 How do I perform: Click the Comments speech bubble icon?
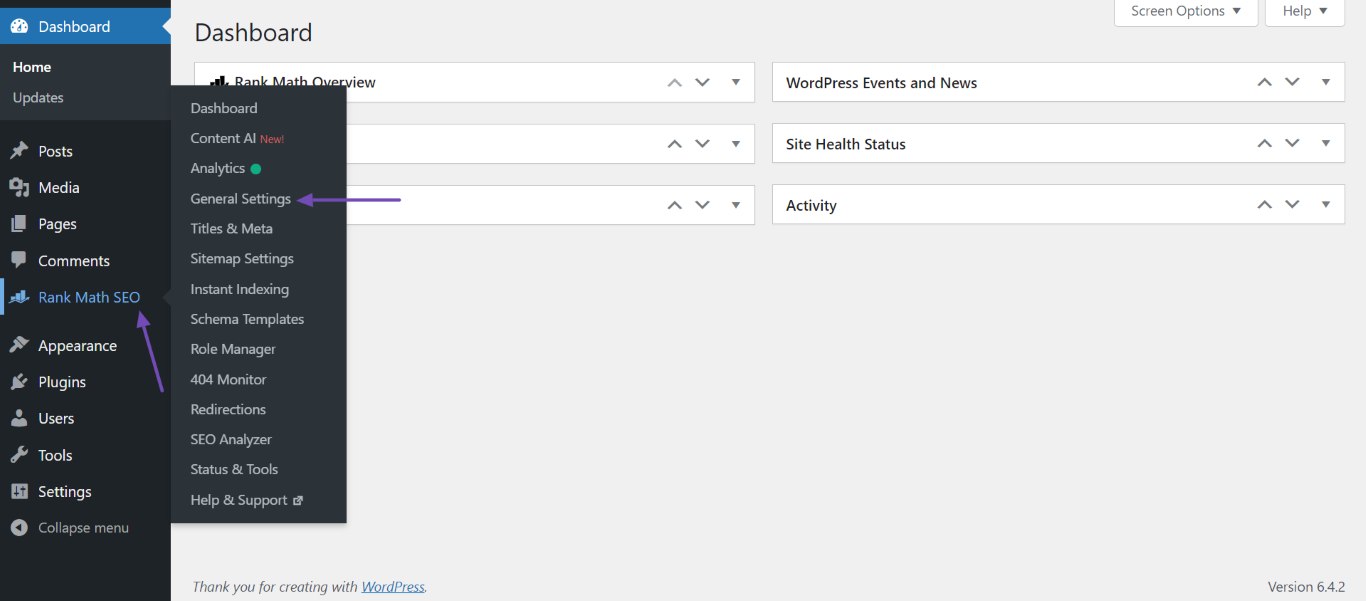19,260
